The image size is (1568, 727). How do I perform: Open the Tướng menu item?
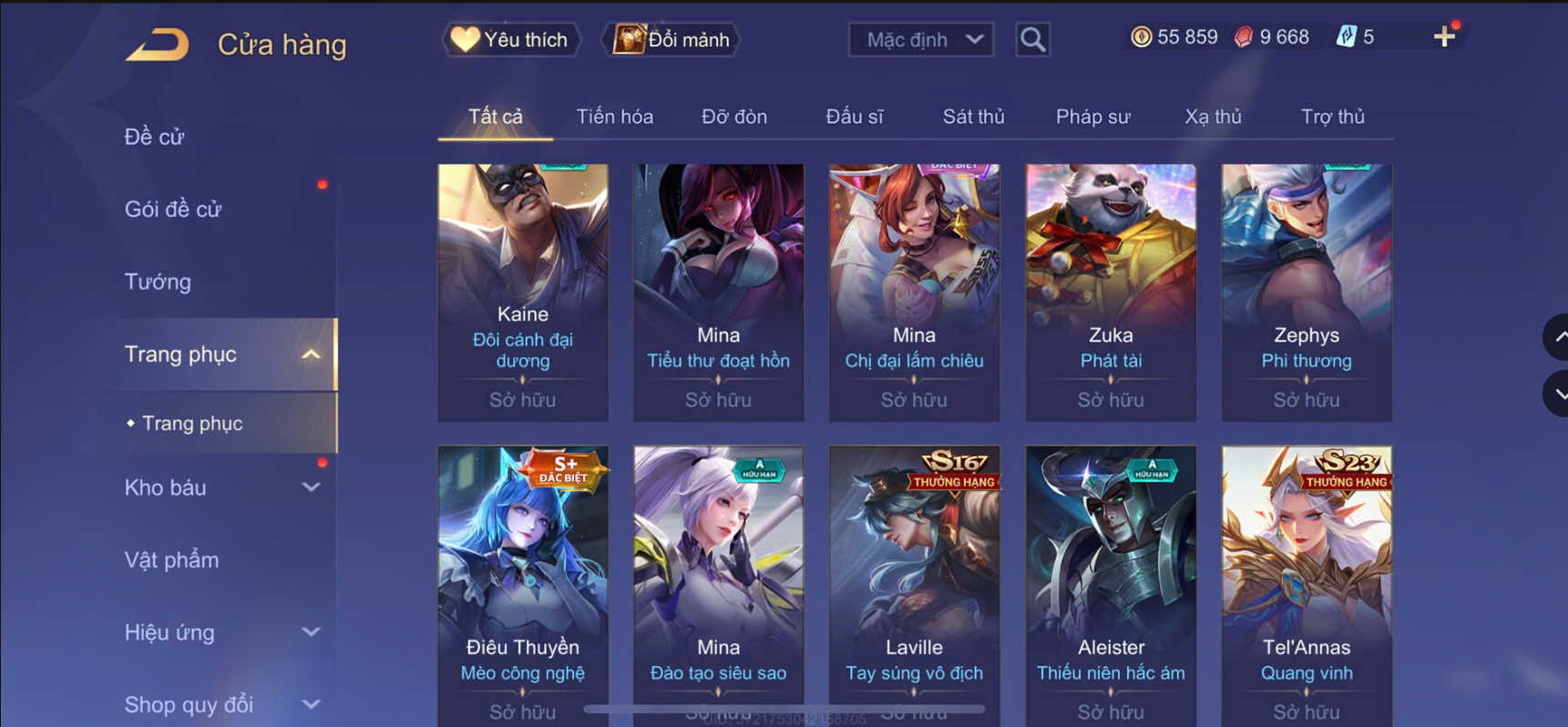158,282
